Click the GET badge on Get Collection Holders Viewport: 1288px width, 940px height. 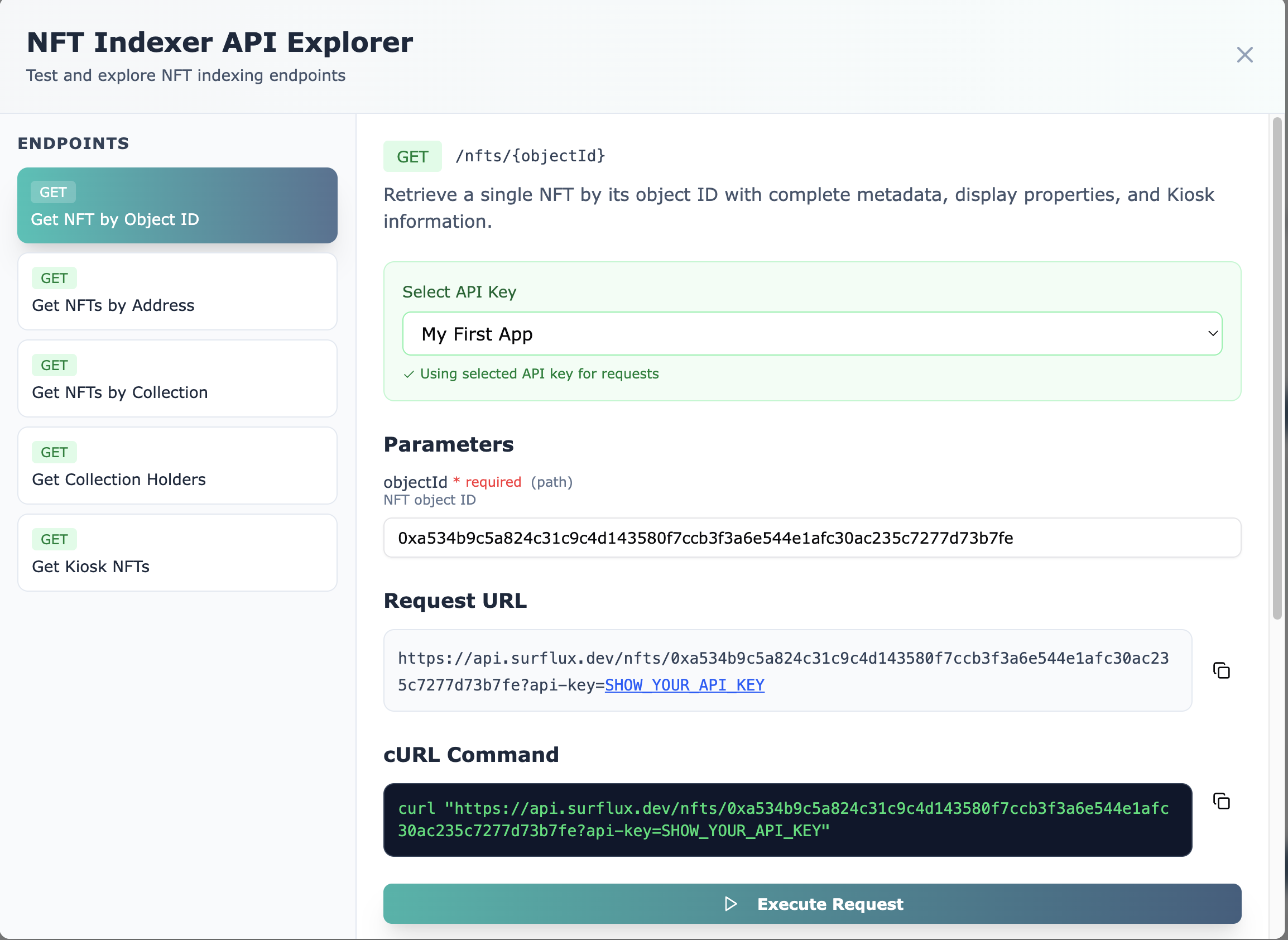tap(54, 452)
